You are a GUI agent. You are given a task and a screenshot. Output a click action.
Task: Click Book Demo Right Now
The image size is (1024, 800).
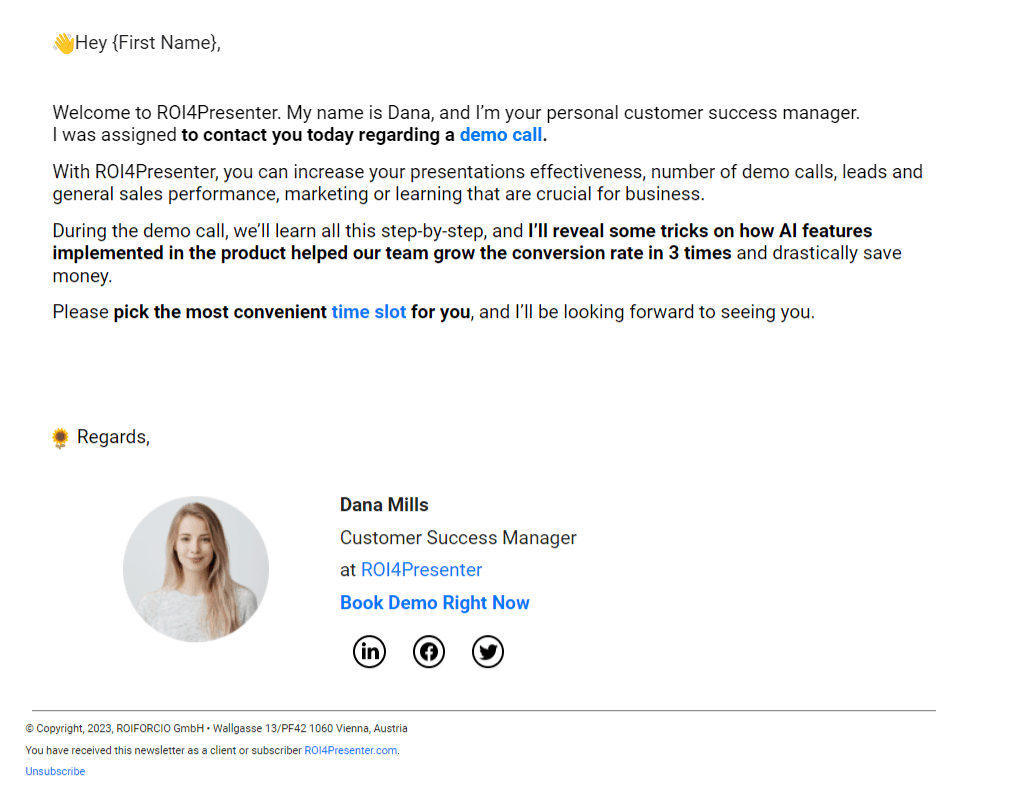point(434,602)
